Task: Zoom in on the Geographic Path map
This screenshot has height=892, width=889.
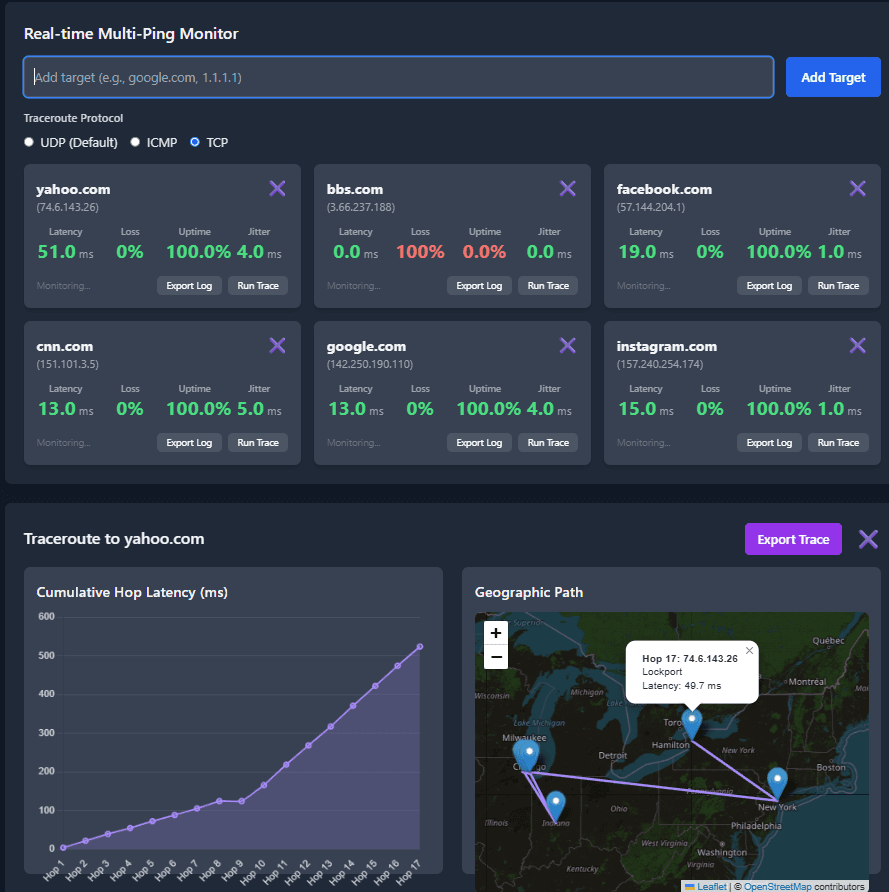Action: tap(495, 633)
